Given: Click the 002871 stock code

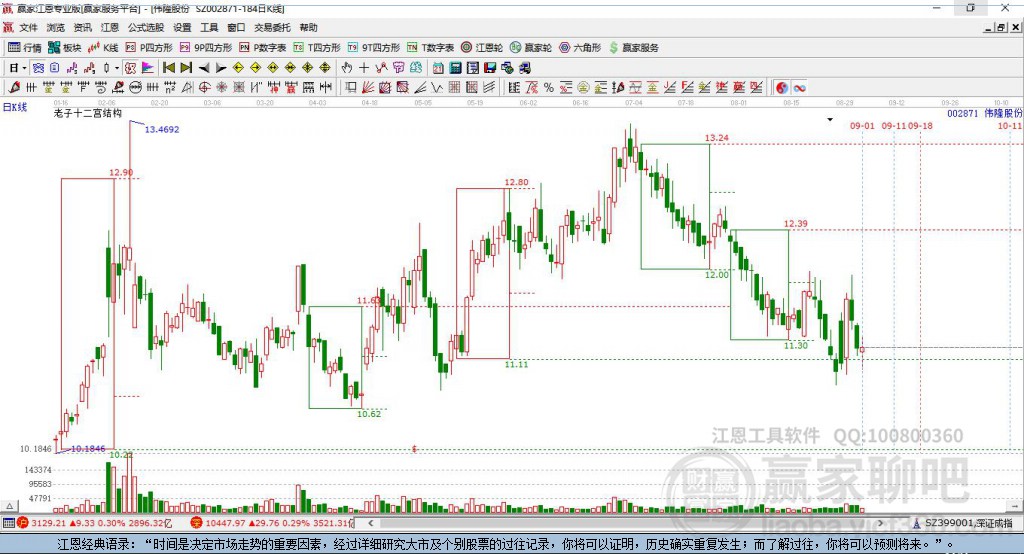Looking at the screenshot, I should (x=963, y=113).
